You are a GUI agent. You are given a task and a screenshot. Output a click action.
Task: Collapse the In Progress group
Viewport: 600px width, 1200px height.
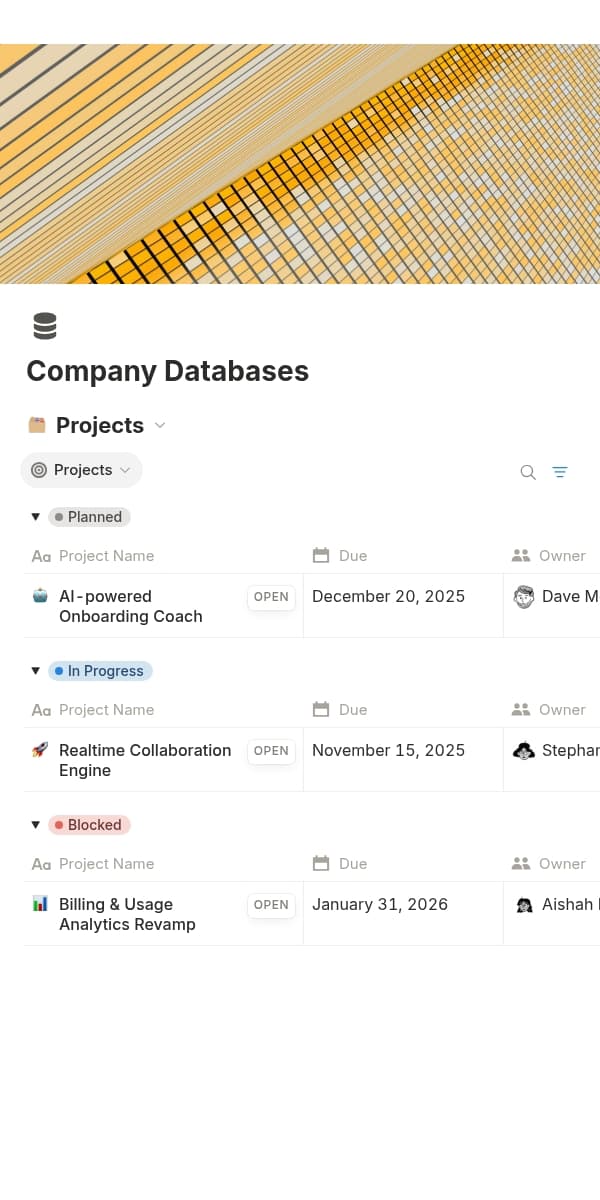(x=35, y=670)
